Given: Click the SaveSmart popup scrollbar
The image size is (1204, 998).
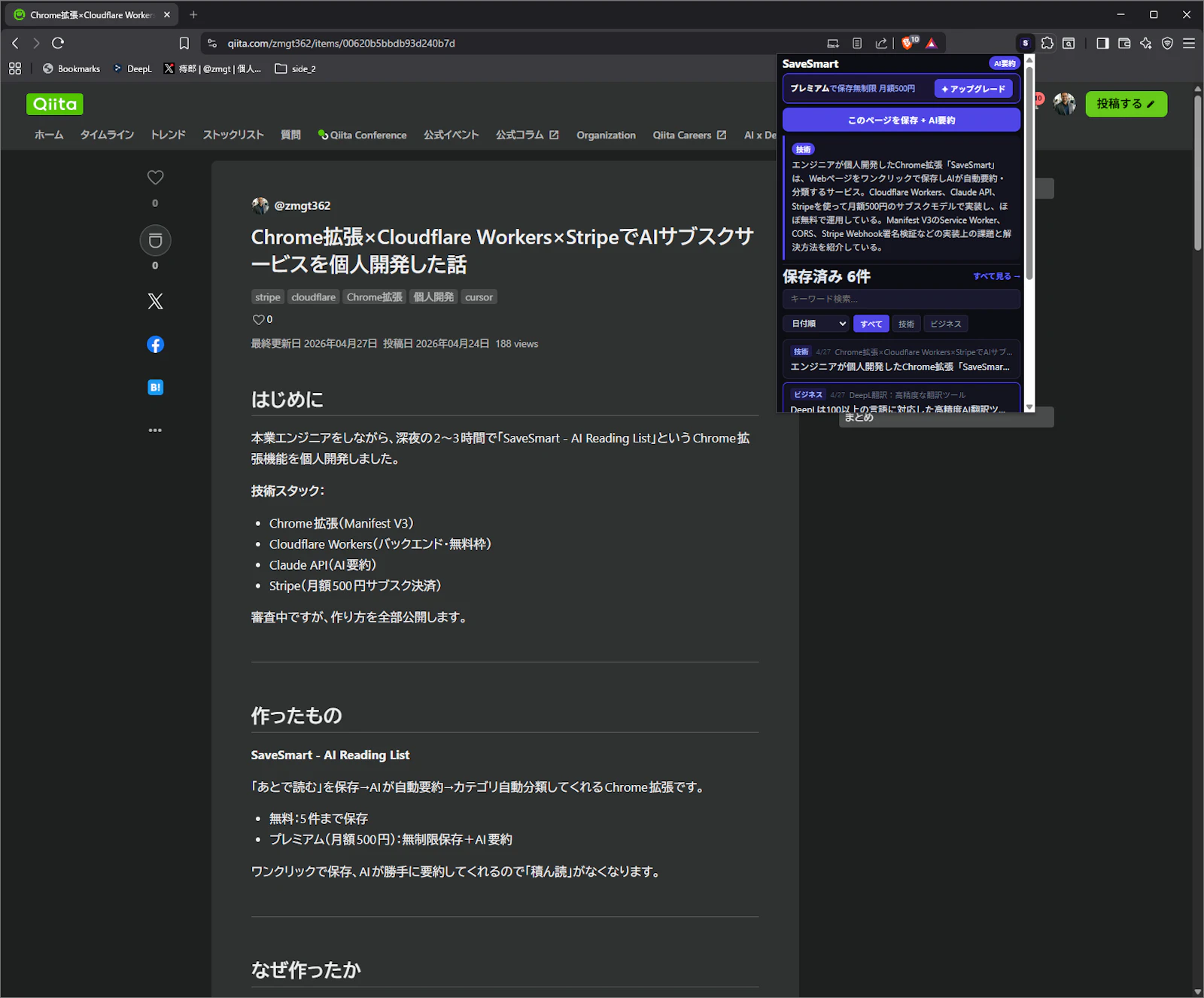Looking at the screenshot, I should (1029, 172).
